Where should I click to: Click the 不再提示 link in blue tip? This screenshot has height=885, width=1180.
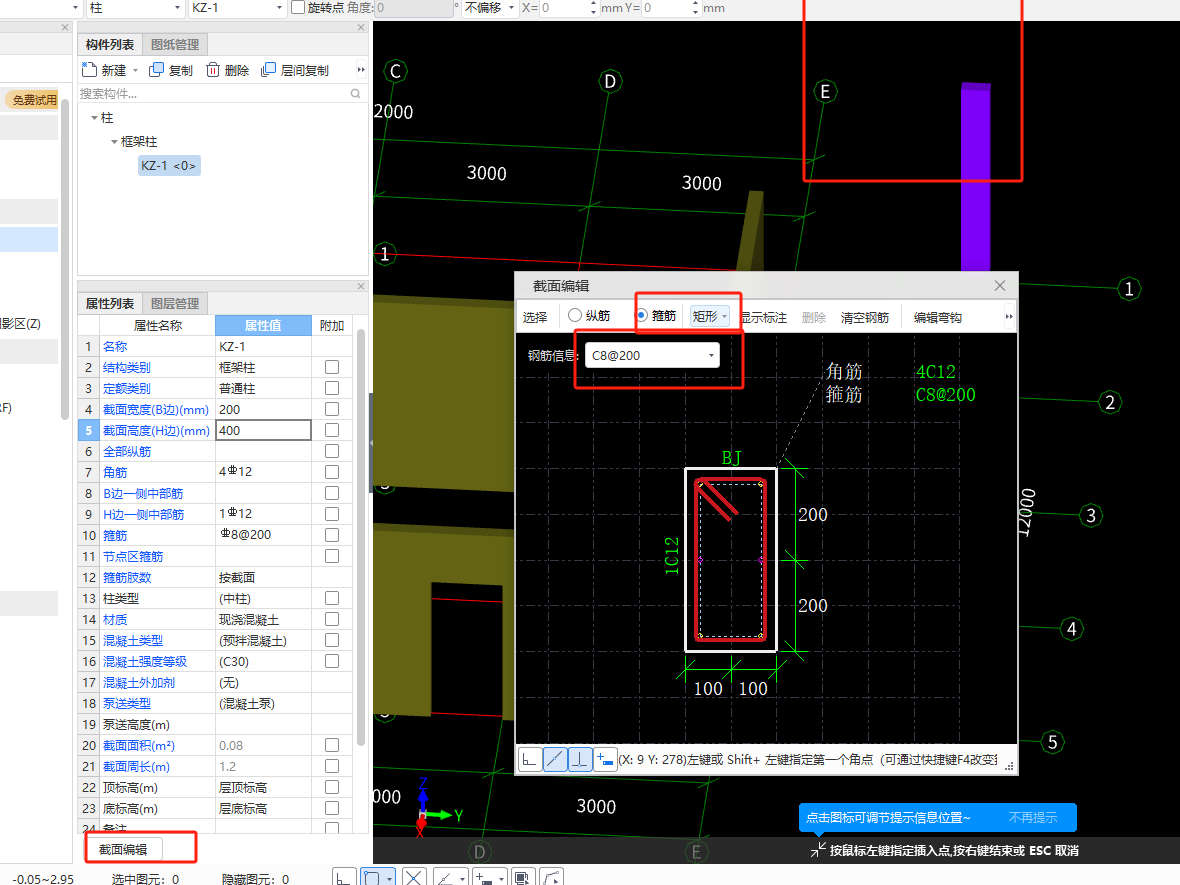(1032, 817)
